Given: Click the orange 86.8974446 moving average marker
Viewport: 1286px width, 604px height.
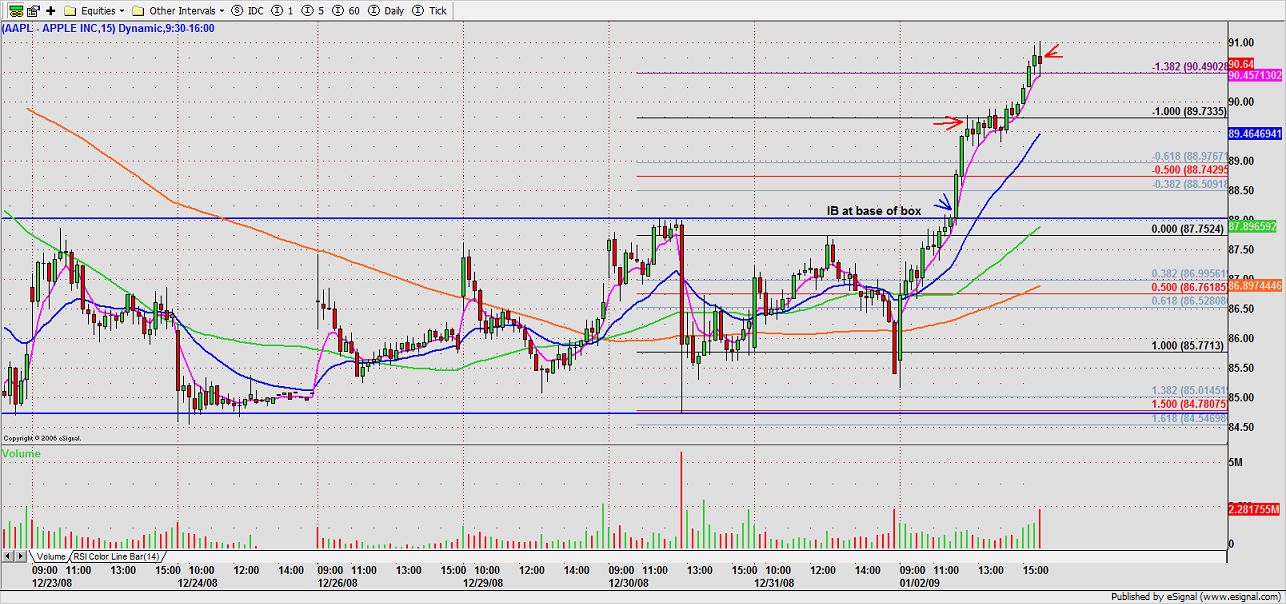Looking at the screenshot, I should pos(1256,286).
